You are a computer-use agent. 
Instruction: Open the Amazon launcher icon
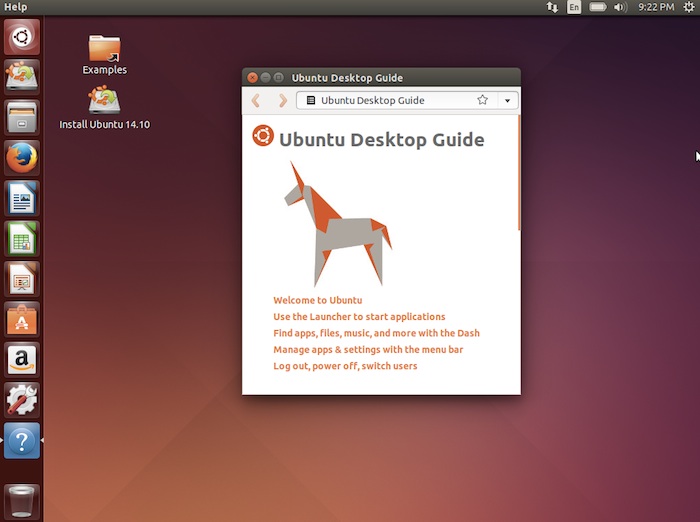pos(22,359)
